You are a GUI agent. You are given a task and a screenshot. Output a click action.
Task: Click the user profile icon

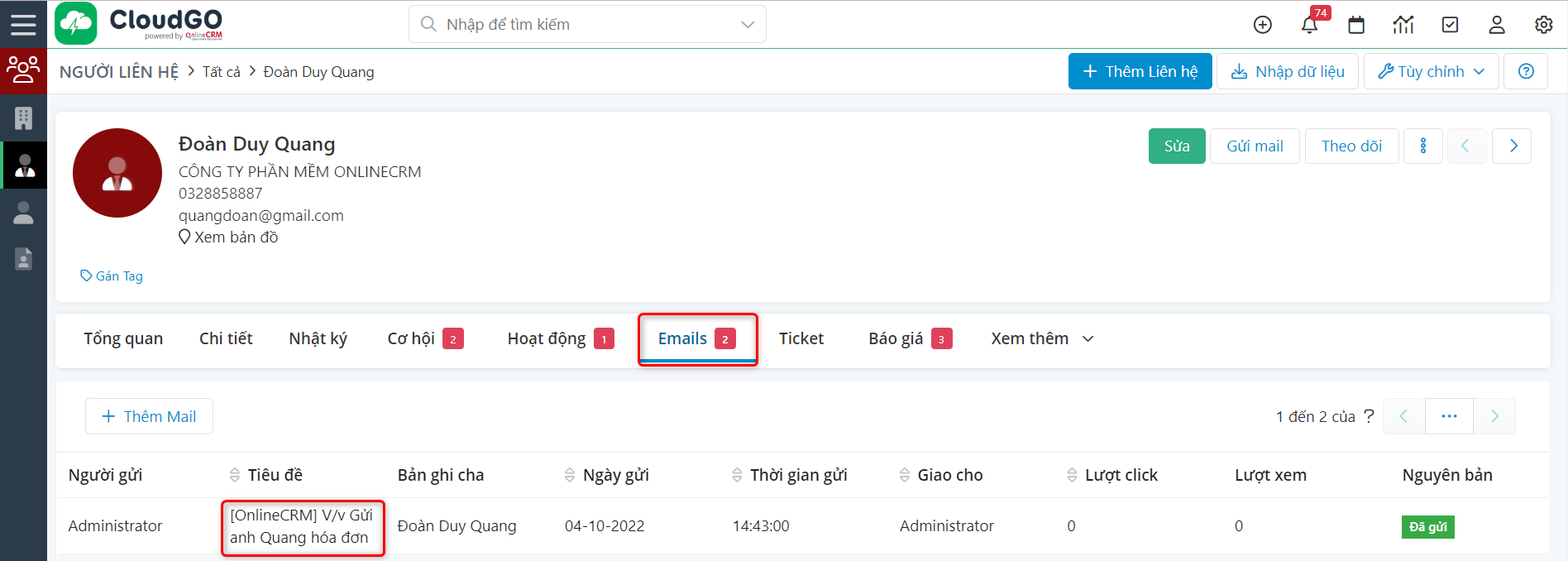pyautogui.click(x=1497, y=25)
